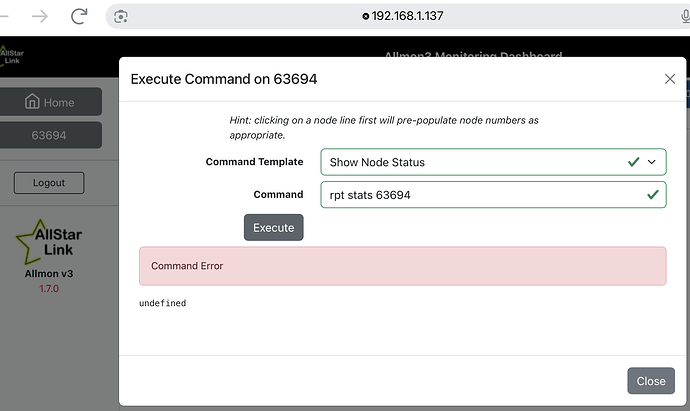Click the Home sidebar menu item
Screen dimensions: 690x411
click(x=50, y=102)
